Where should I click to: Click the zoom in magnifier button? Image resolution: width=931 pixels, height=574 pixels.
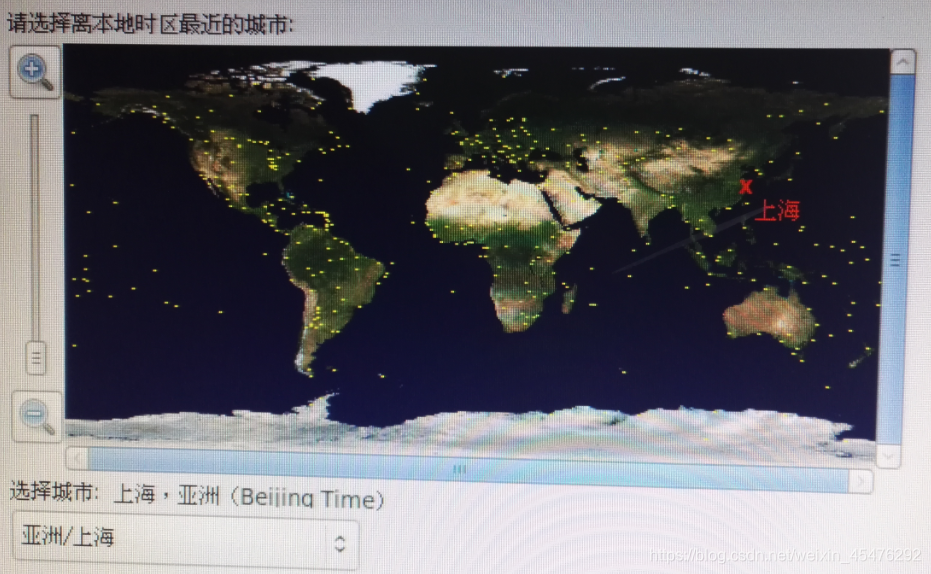pyautogui.click(x=35, y=72)
